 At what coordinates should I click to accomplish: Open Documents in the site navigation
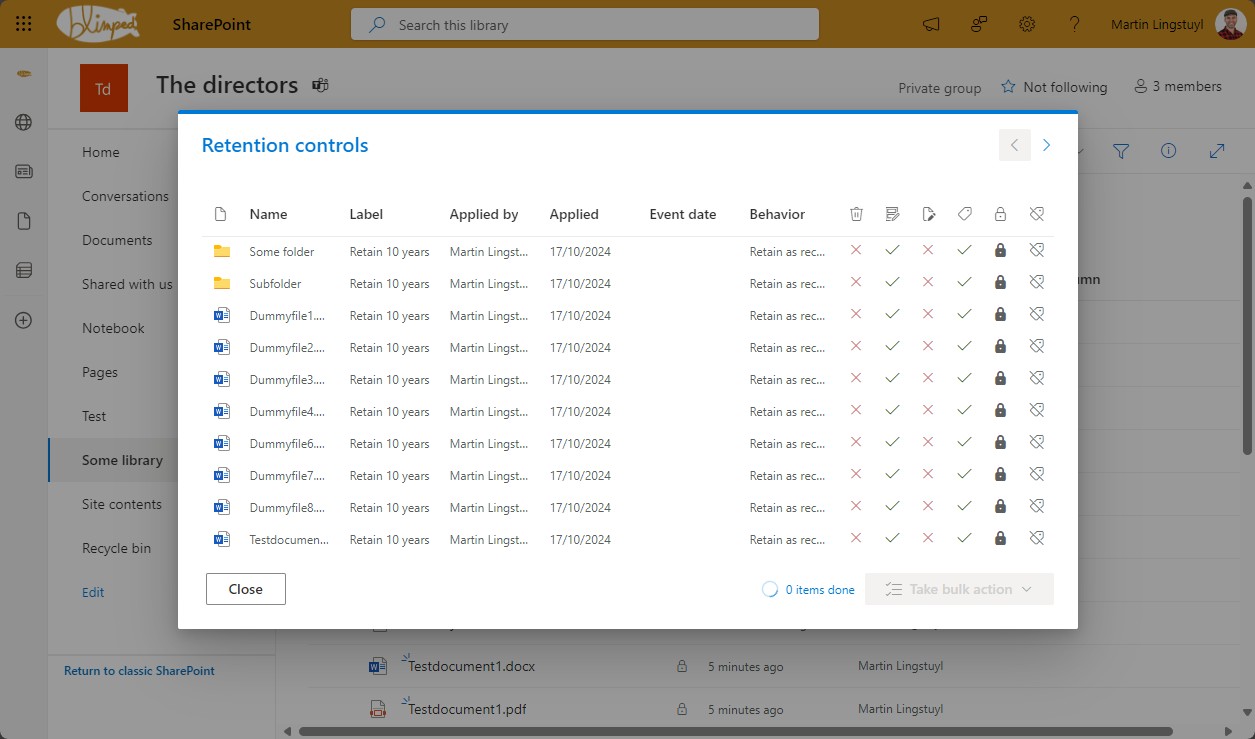point(117,240)
